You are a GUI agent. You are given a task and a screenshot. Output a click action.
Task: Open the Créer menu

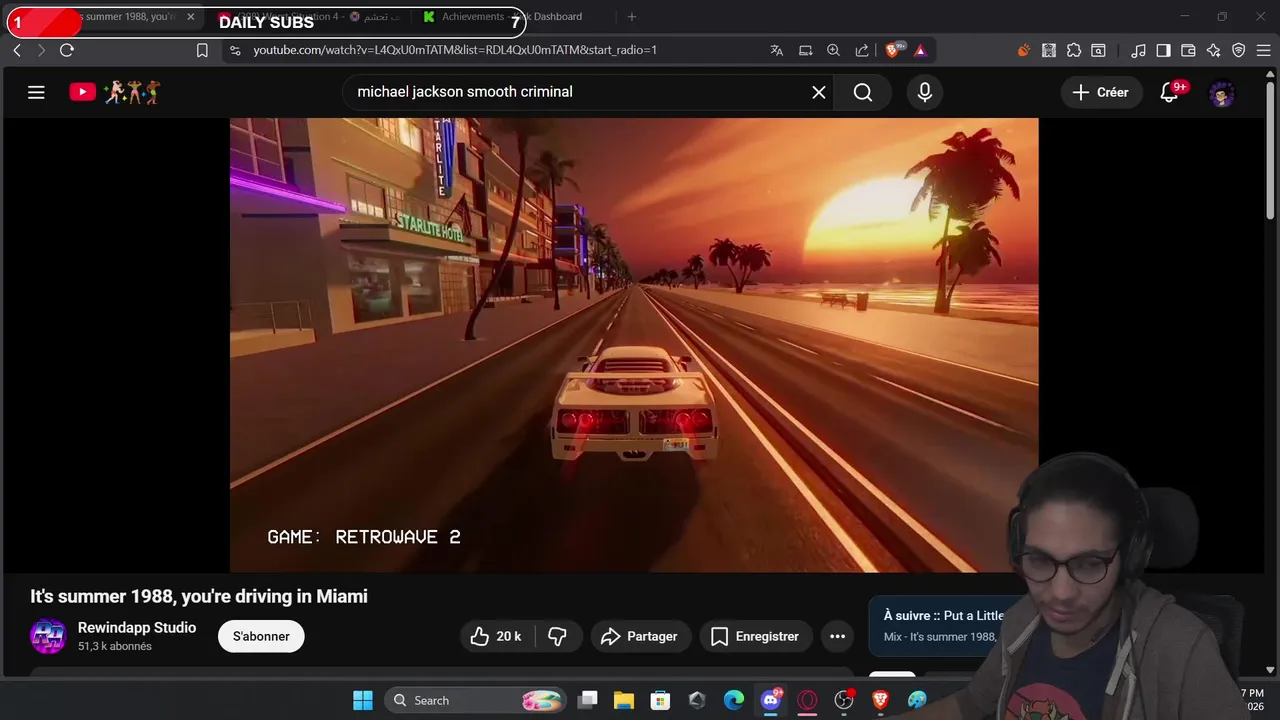[x=1101, y=92]
